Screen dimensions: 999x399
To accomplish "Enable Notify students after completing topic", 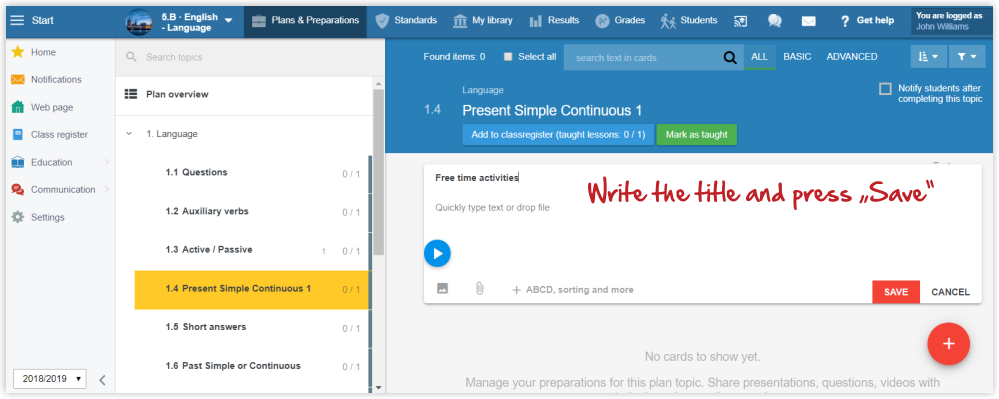I will [885, 89].
